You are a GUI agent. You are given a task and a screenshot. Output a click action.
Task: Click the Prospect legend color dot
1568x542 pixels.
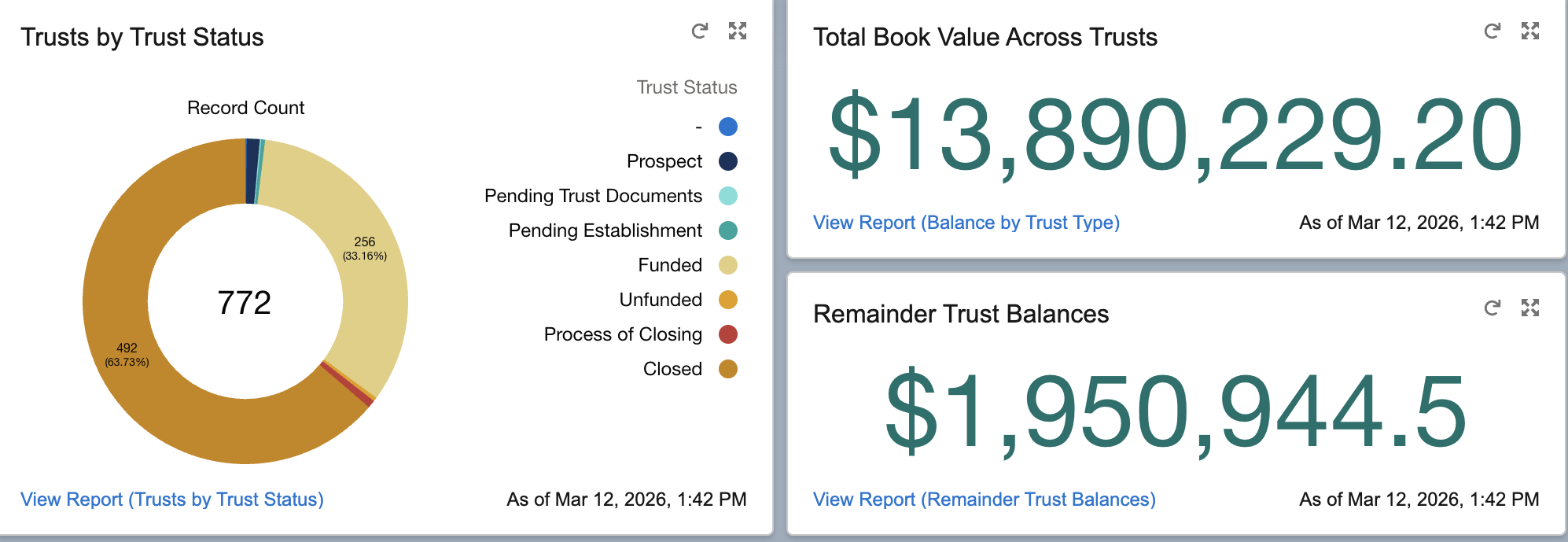pyautogui.click(x=728, y=161)
